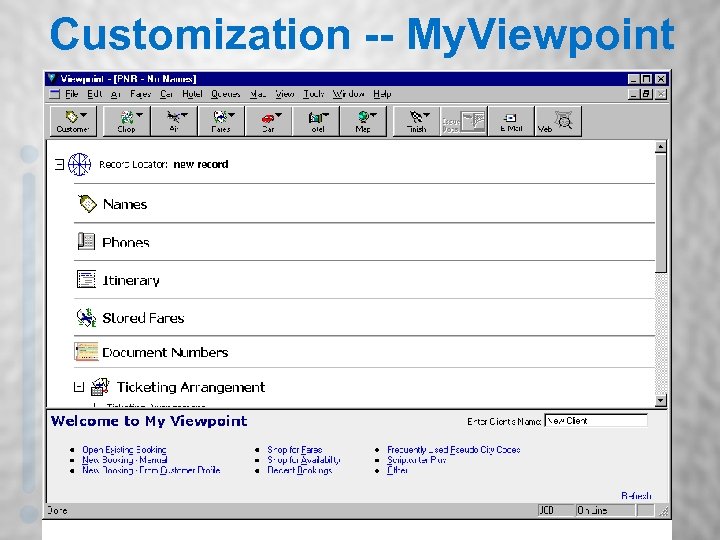The height and width of the screenshot is (540, 720).
Task: Click the Record Locator compass icon
Action: pos(79,164)
